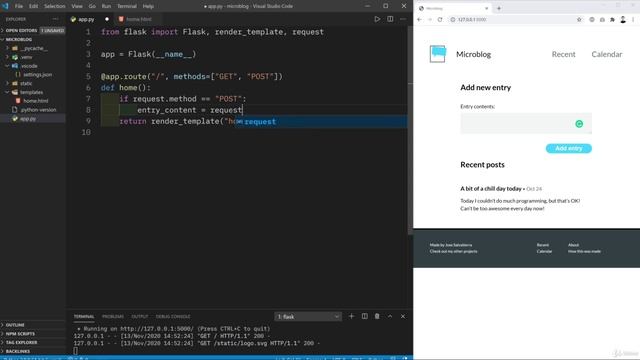Expand the NPM Scripts section

[20, 334]
